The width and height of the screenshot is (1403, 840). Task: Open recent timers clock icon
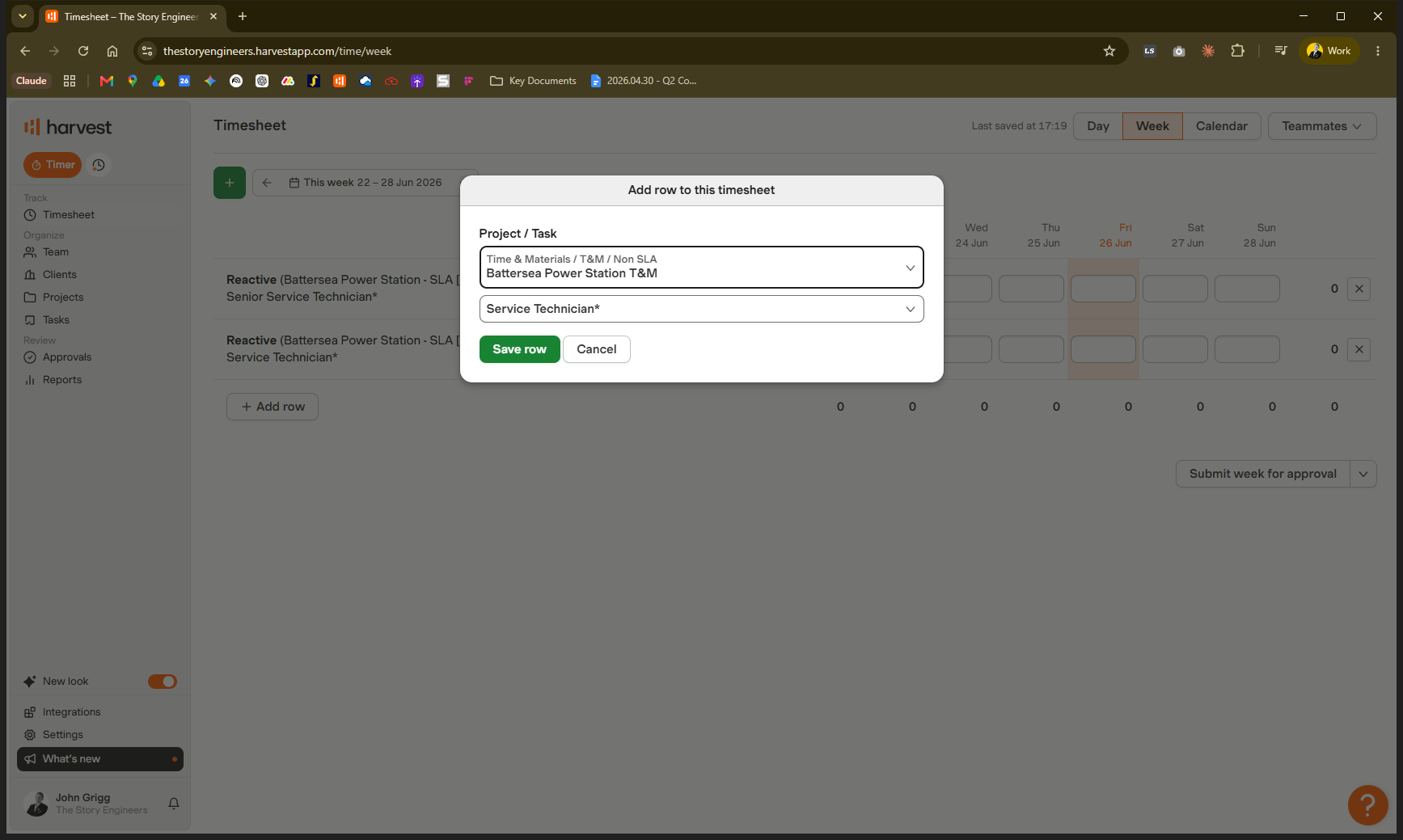point(99,165)
